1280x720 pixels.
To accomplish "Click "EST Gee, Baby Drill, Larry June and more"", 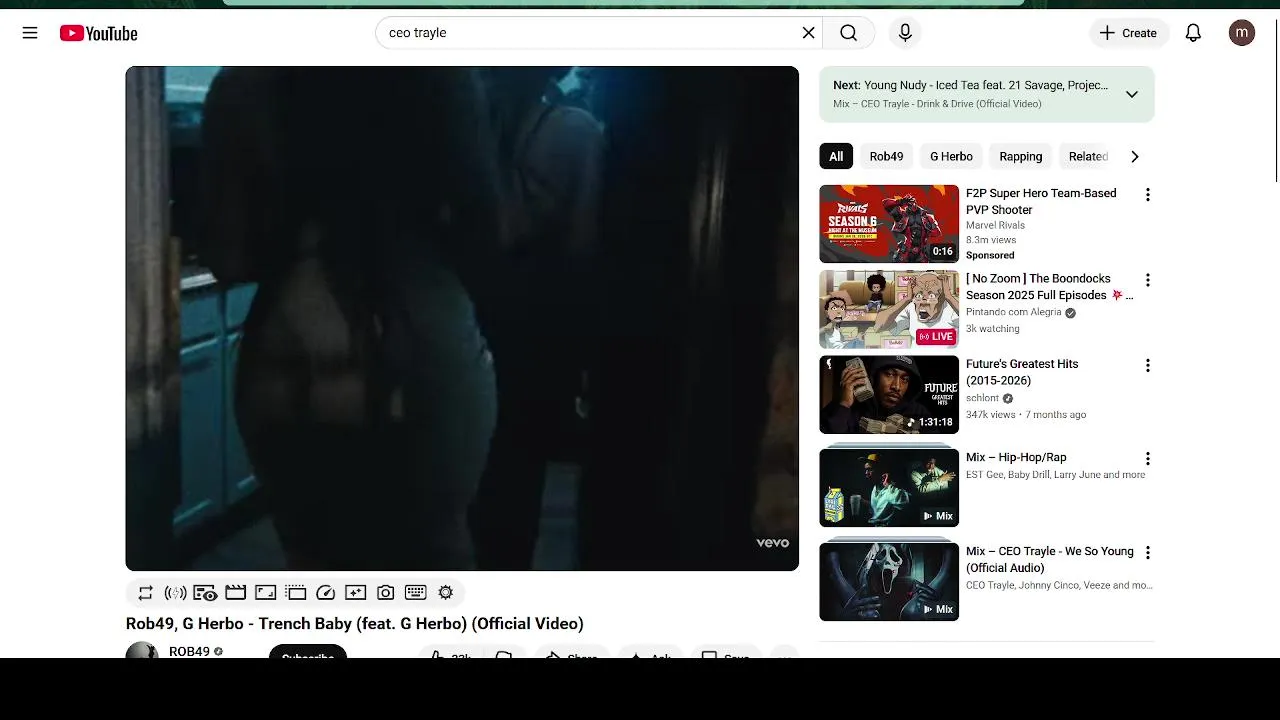I will coord(1055,475).
